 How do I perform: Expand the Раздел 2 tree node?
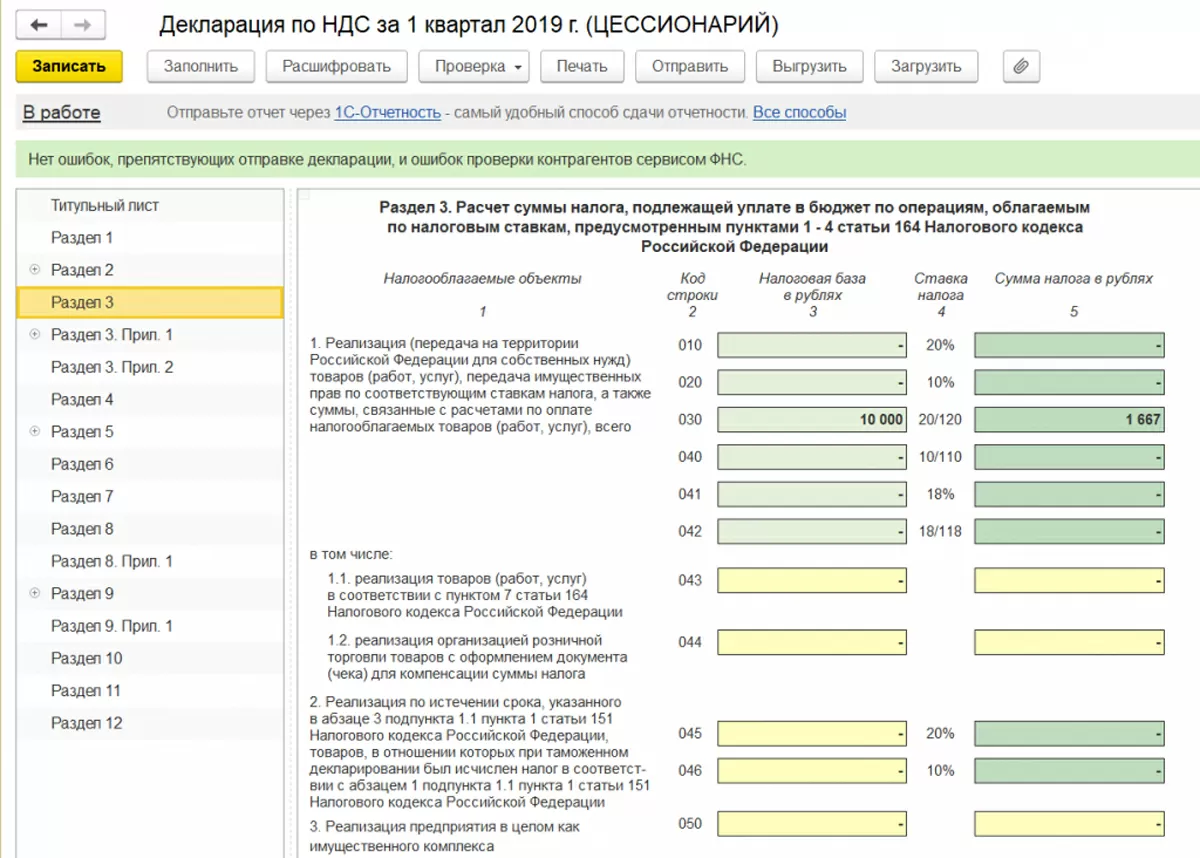[35, 270]
